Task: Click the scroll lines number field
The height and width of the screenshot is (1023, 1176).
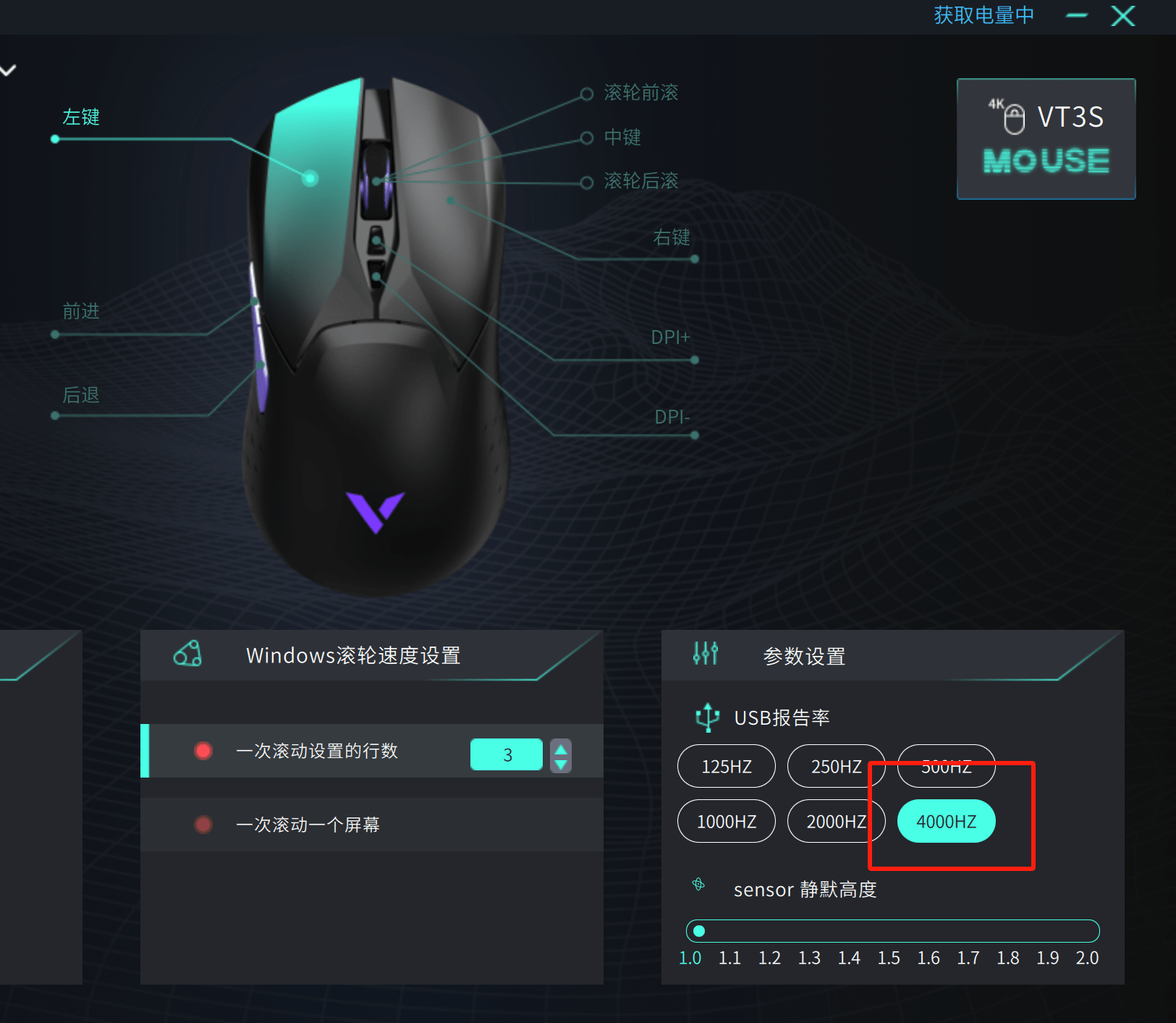Action: pos(507,754)
